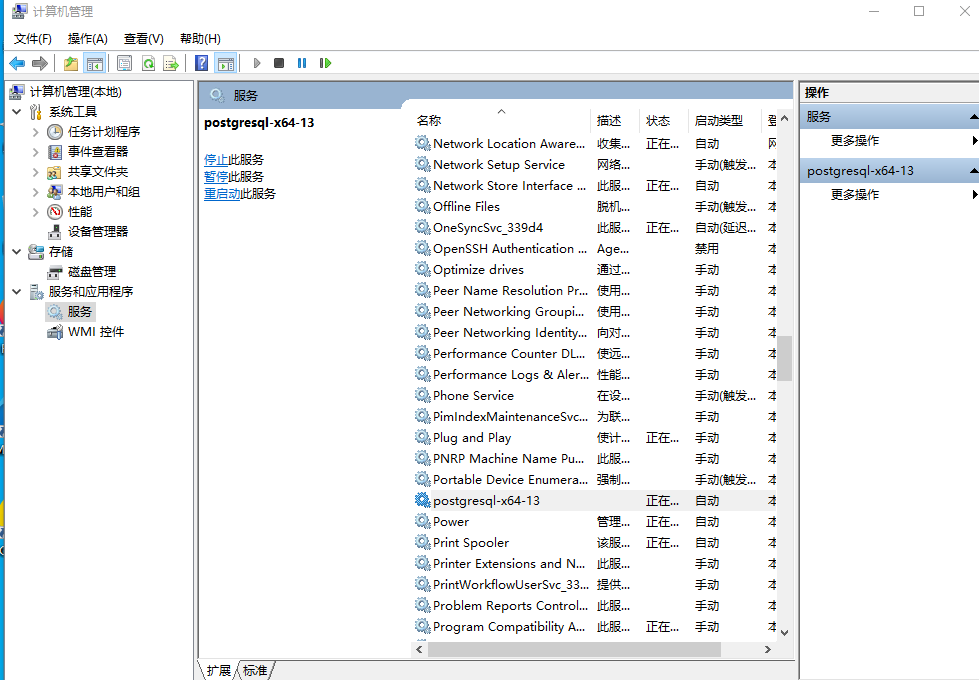Viewport: 979px width, 680px height.
Task: Click the Back navigation arrow icon
Action: (16, 62)
